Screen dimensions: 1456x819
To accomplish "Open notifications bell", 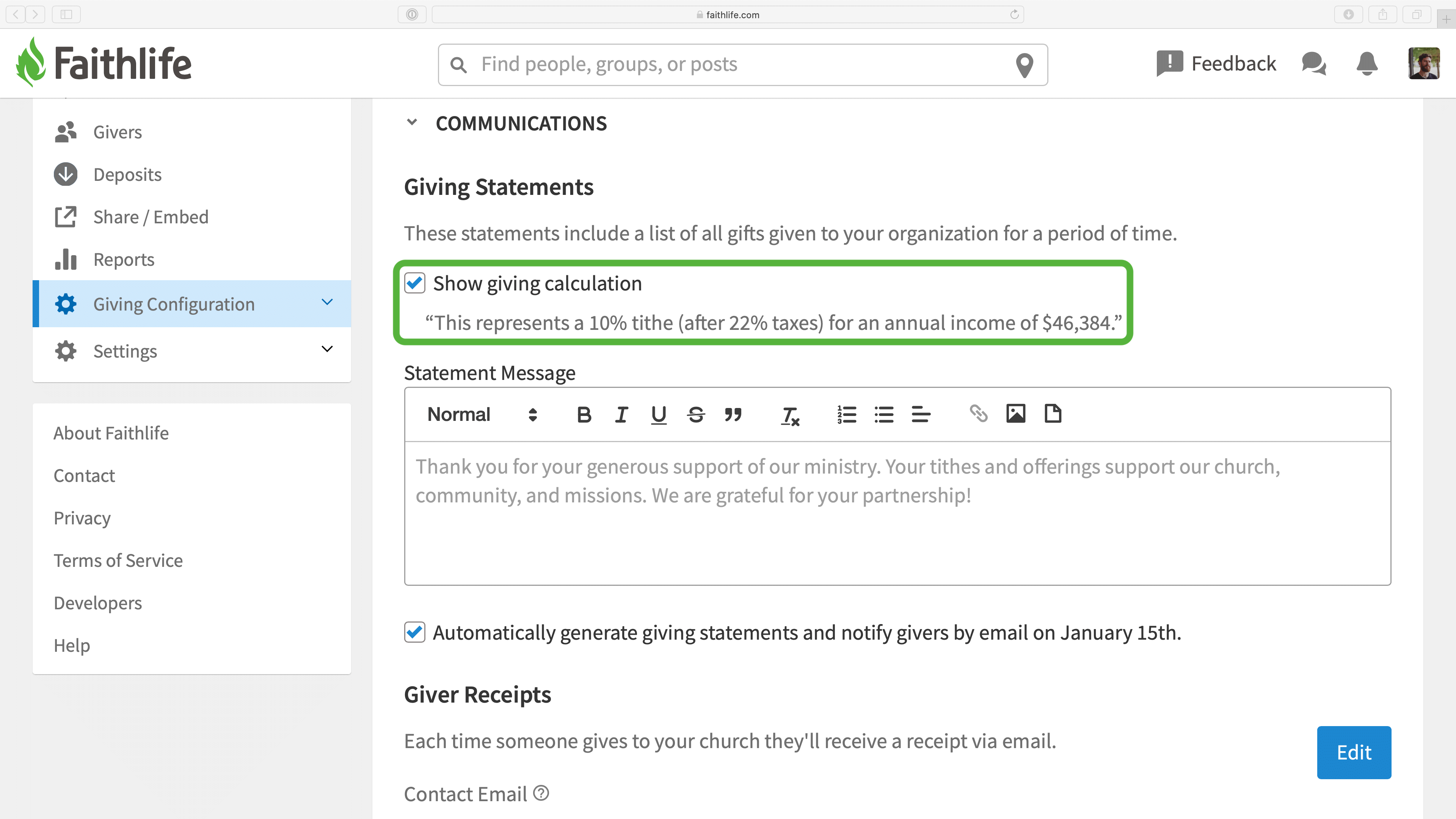I will click(x=1367, y=63).
